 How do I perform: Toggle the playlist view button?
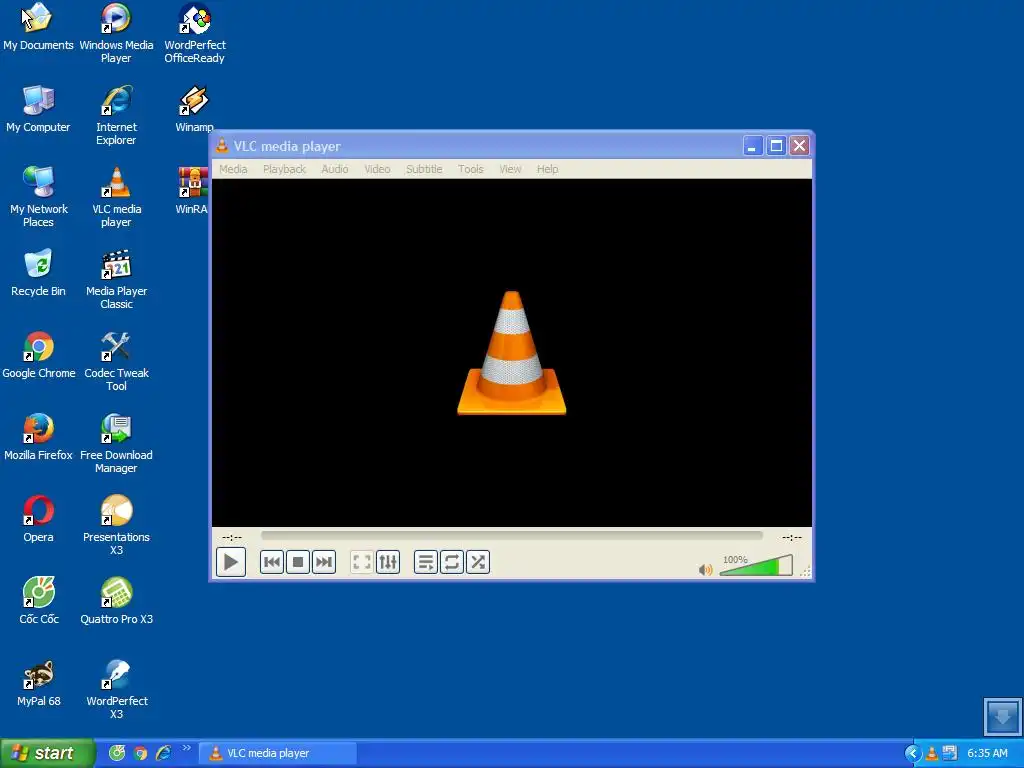426,562
